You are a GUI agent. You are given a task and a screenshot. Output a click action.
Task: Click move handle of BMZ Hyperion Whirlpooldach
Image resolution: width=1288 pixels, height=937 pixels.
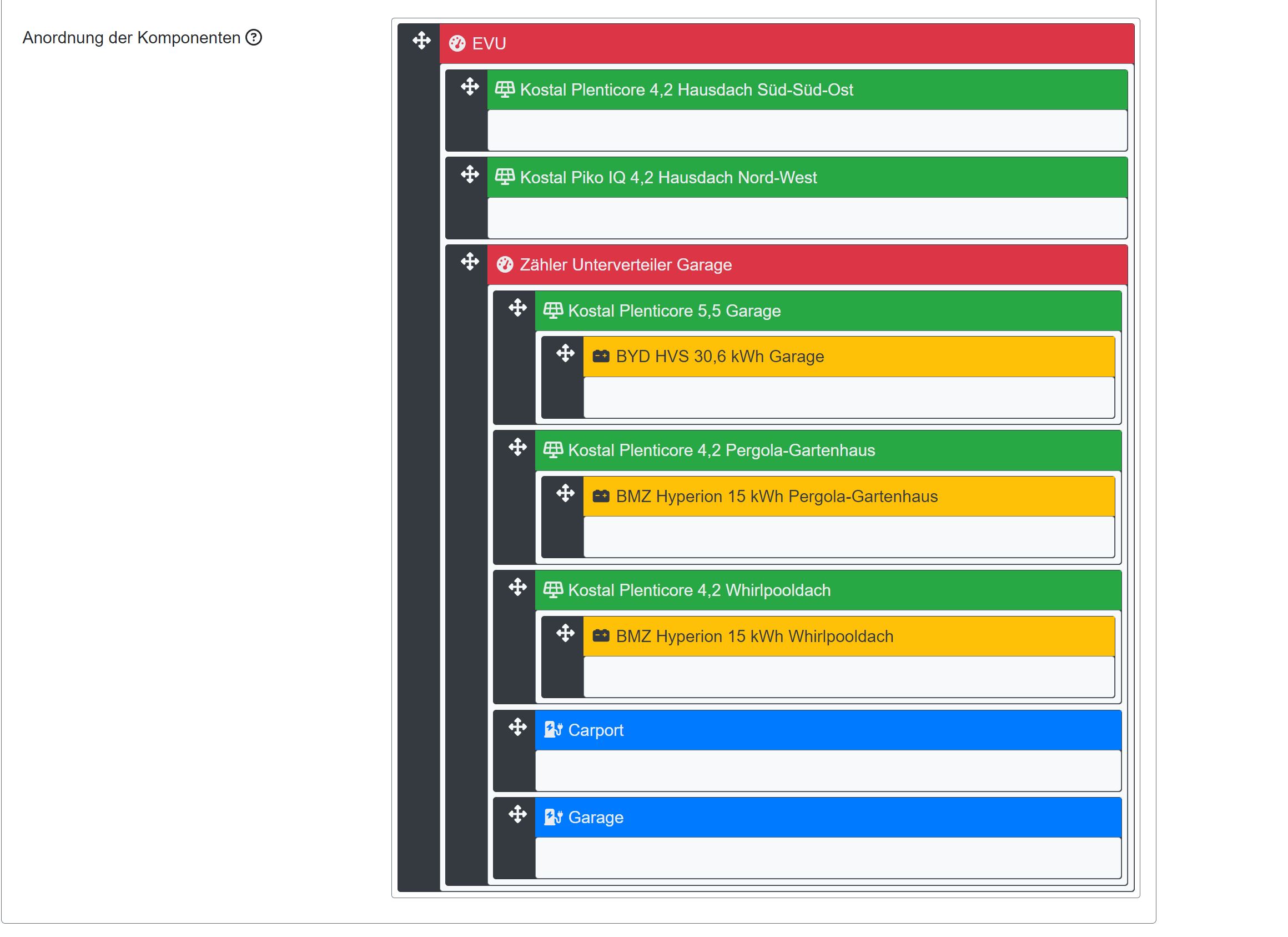[565, 634]
